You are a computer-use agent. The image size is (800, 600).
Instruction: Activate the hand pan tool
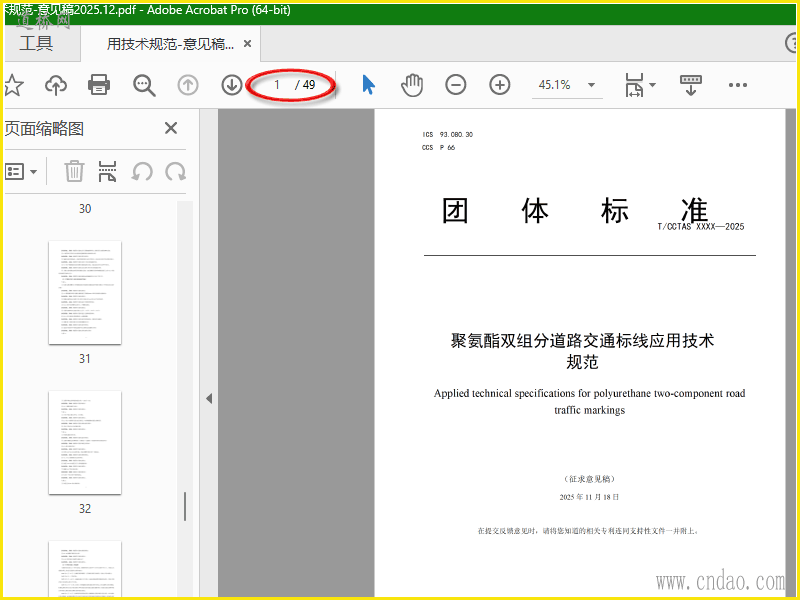[x=412, y=85]
